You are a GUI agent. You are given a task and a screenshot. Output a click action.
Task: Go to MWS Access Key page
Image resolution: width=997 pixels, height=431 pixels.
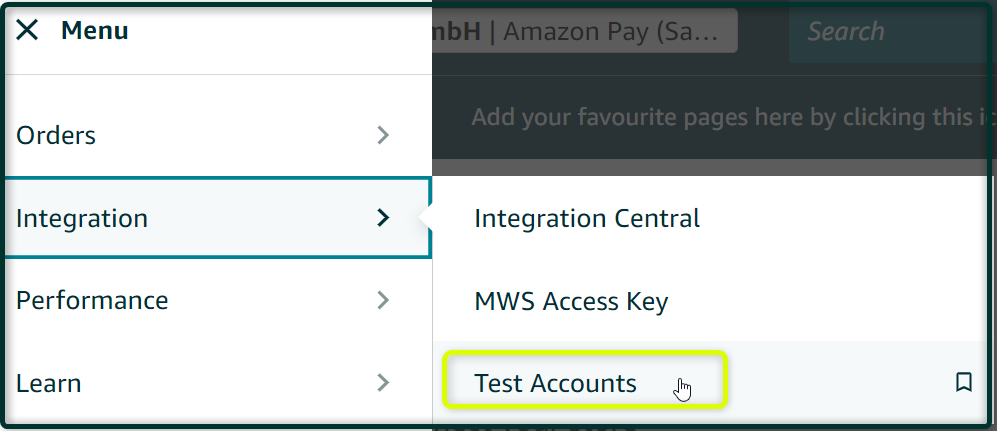tap(571, 301)
